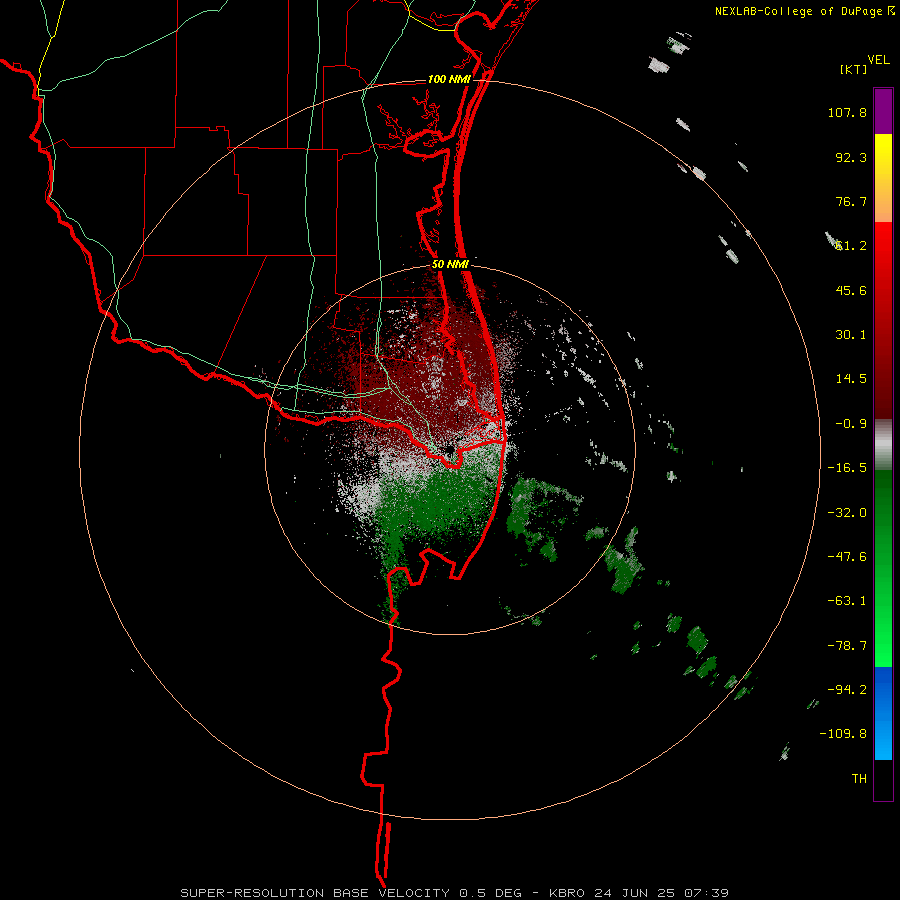Click the -78.7 legend value
This screenshot has width=900, height=900.
(x=847, y=646)
